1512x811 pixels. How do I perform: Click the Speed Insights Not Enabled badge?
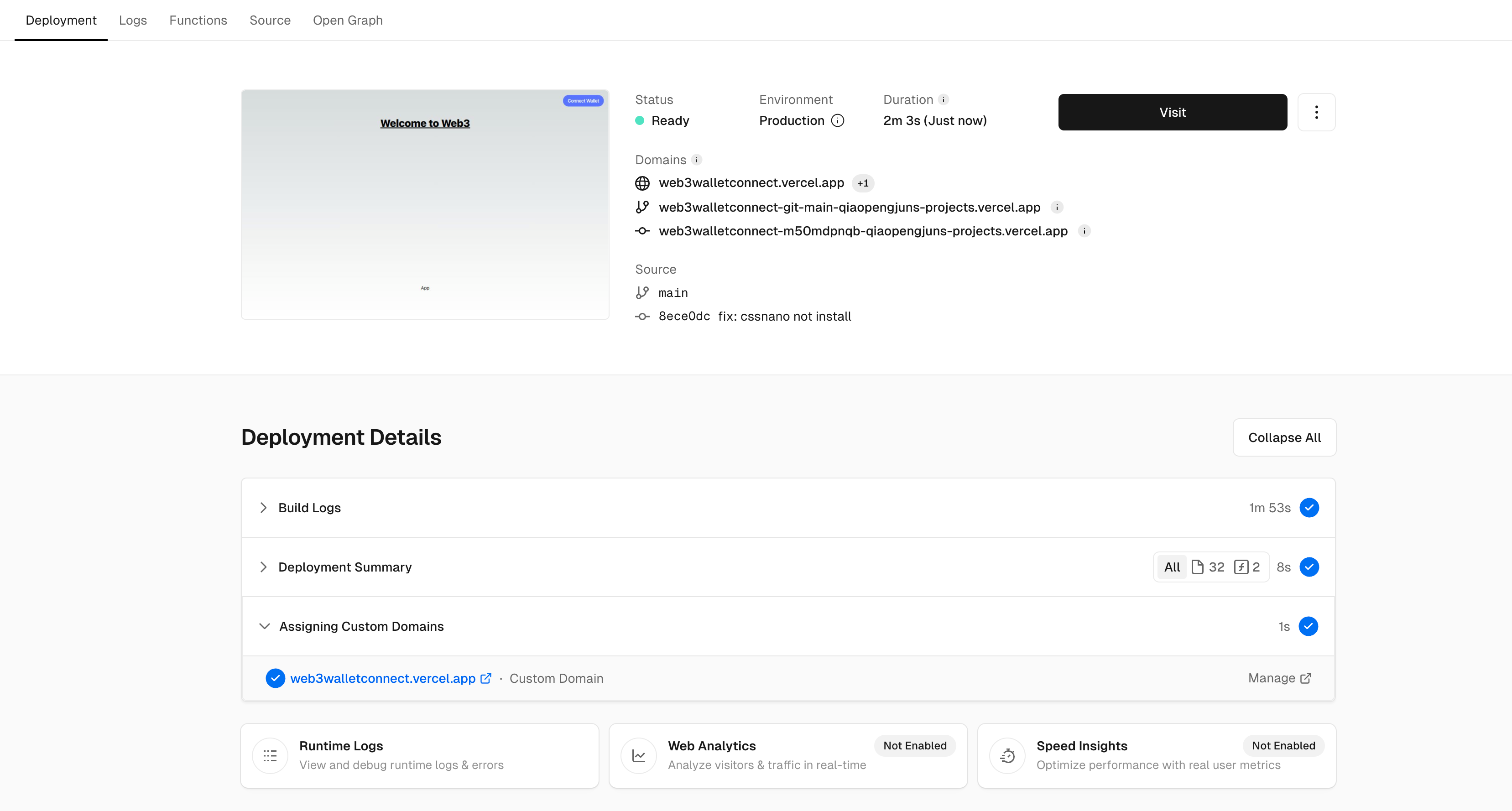click(x=1284, y=746)
